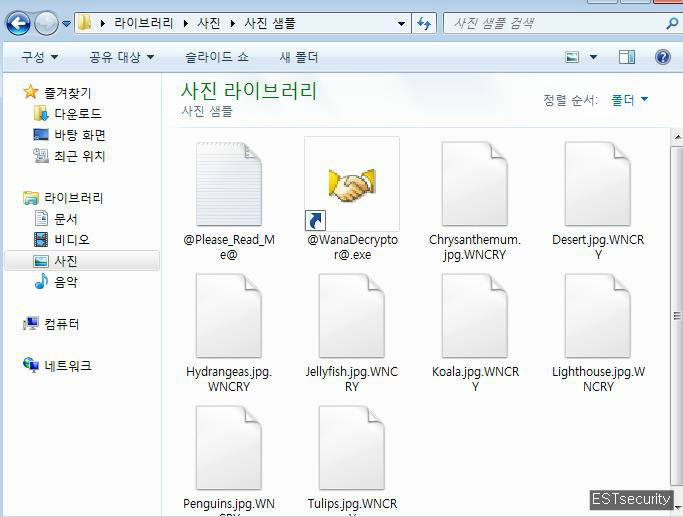683x517 pixels.
Task: Toggle the preview pane icon
Action: (x=627, y=57)
